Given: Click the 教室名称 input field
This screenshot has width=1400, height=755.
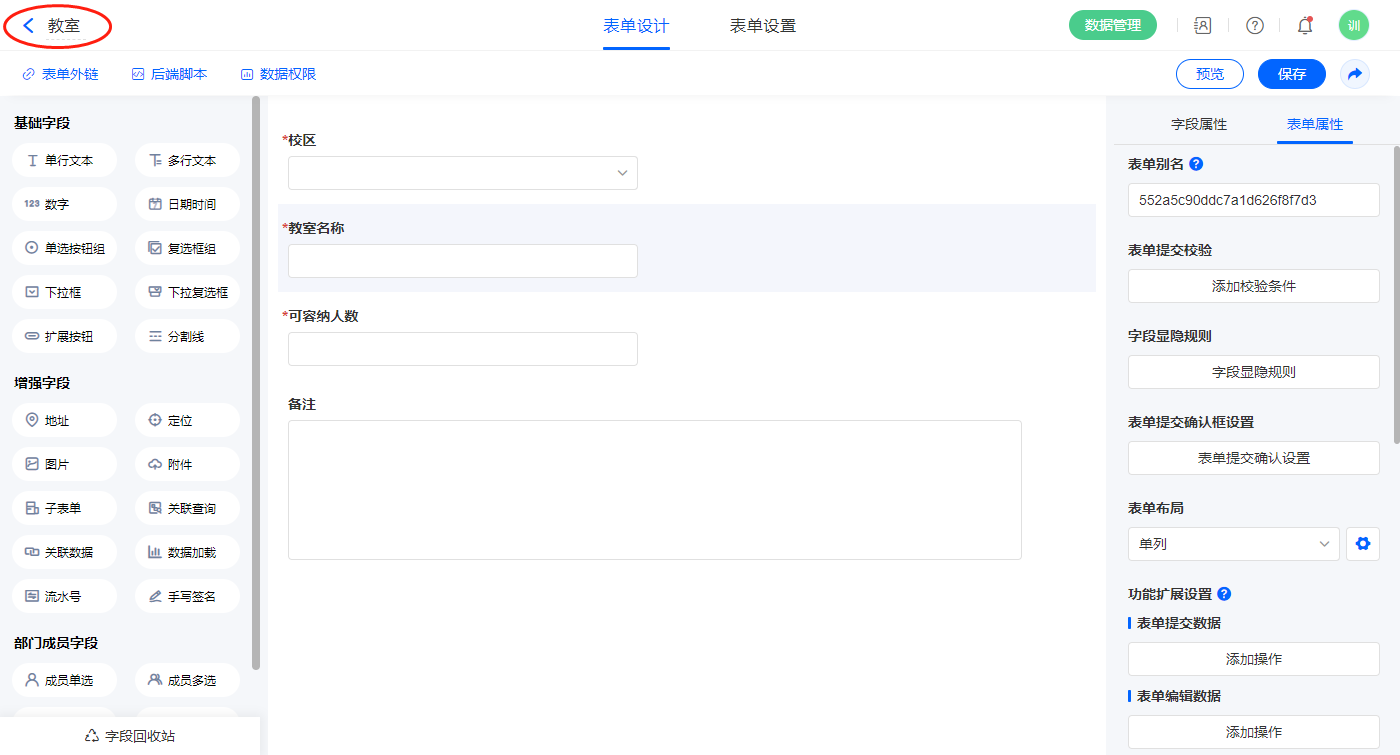Looking at the screenshot, I should pyautogui.click(x=462, y=261).
